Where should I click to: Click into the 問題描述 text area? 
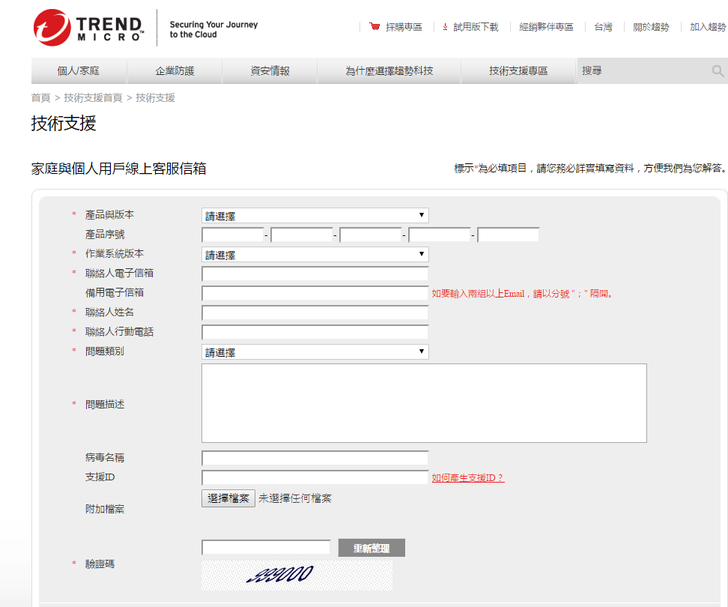click(x=424, y=403)
